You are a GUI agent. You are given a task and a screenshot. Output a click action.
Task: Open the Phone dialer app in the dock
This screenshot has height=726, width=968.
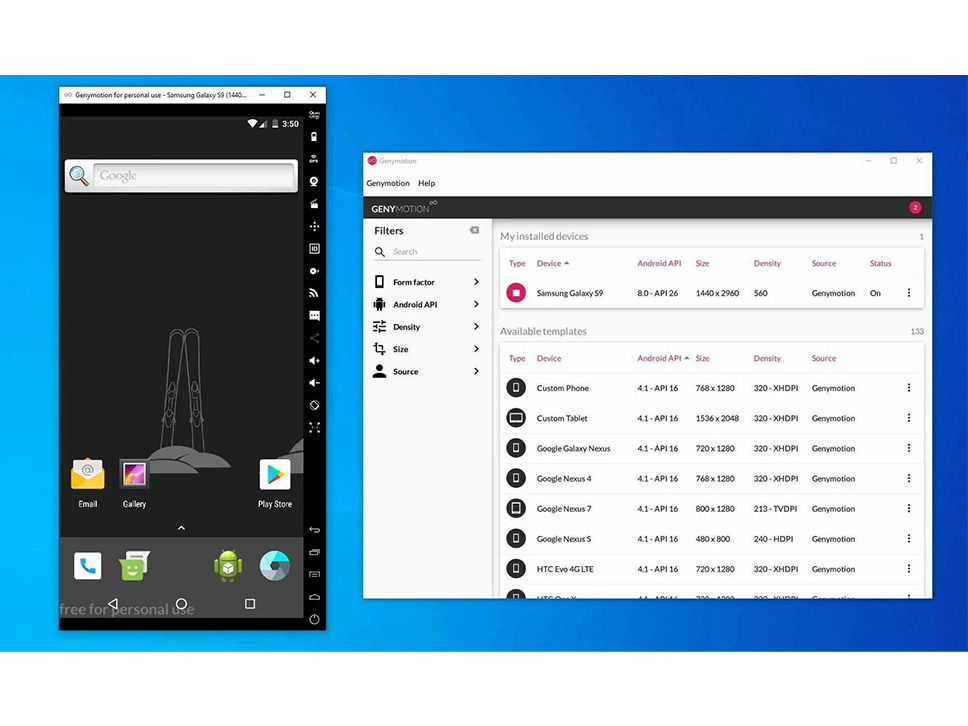click(x=88, y=566)
